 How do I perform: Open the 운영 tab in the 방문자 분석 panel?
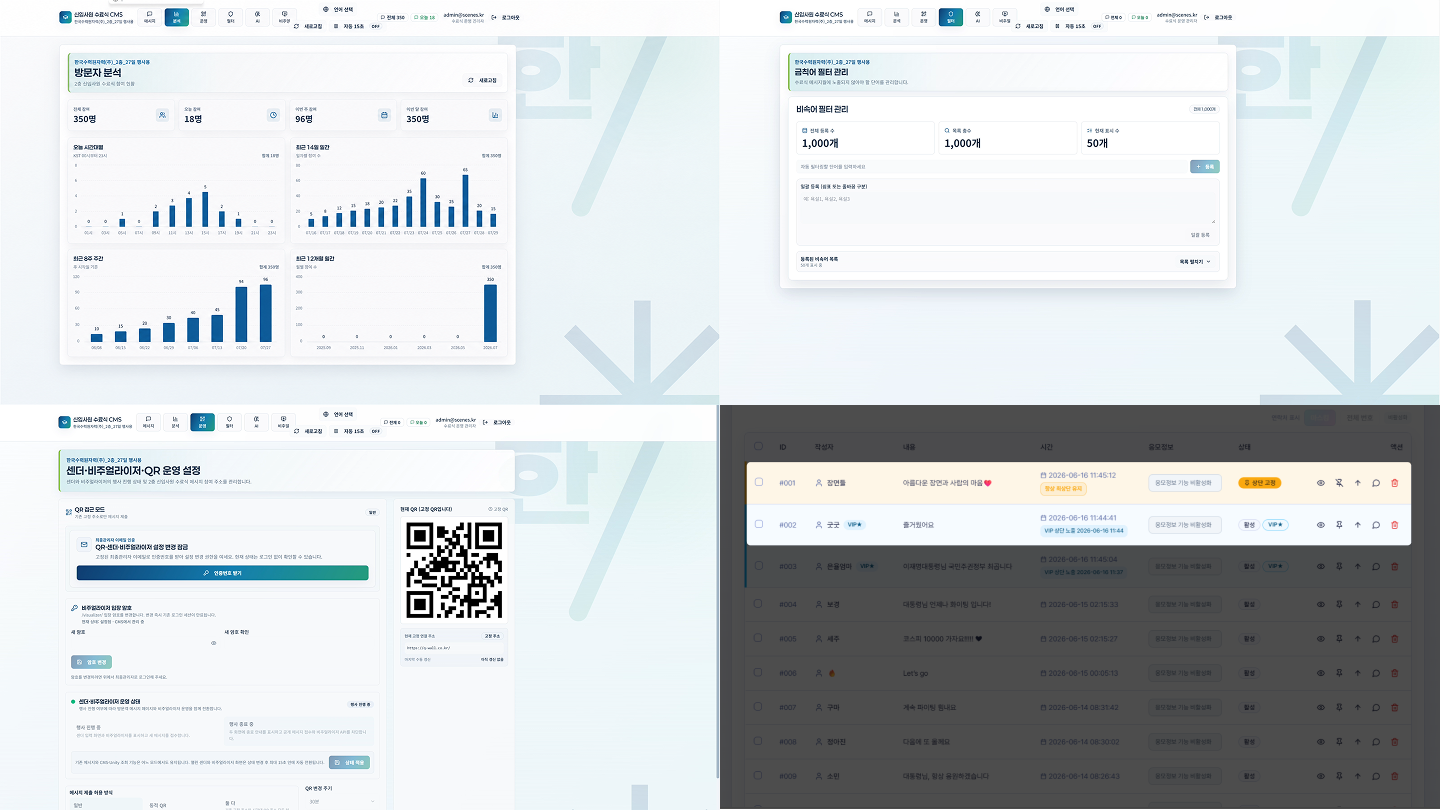203,17
